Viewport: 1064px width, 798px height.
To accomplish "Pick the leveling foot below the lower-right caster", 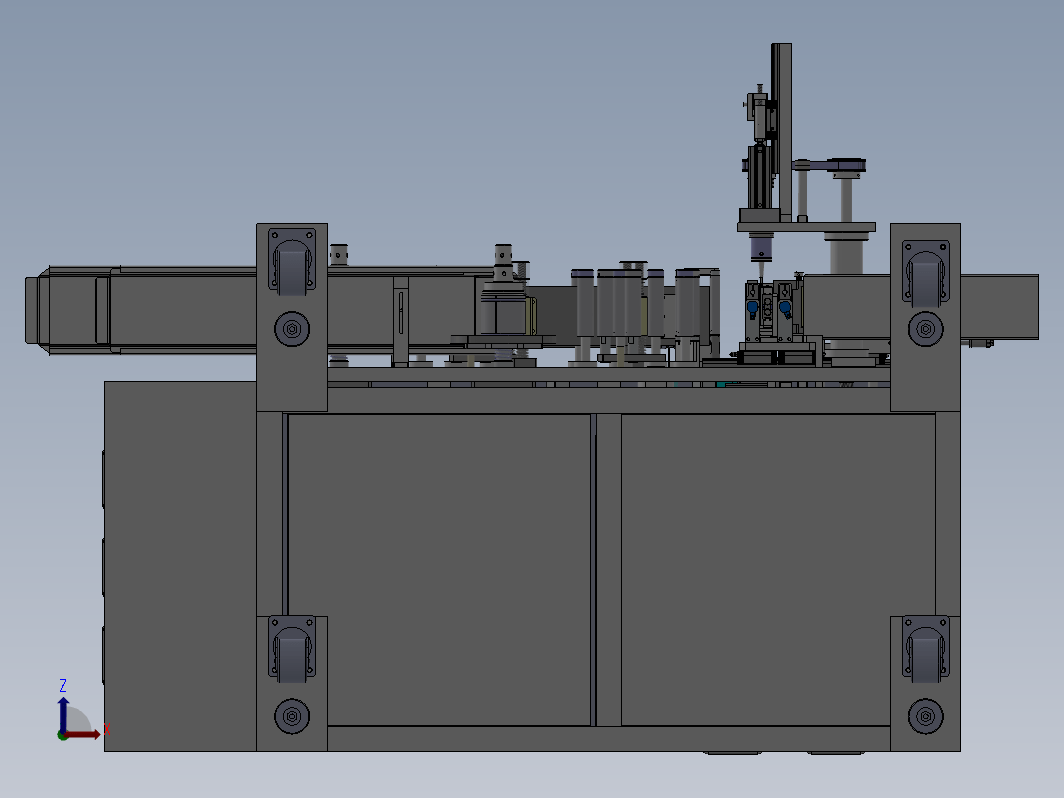I will [x=926, y=717].
